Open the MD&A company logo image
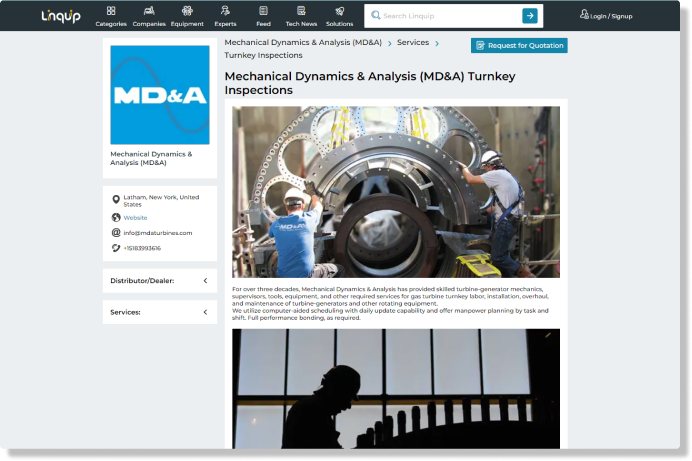 160,95
